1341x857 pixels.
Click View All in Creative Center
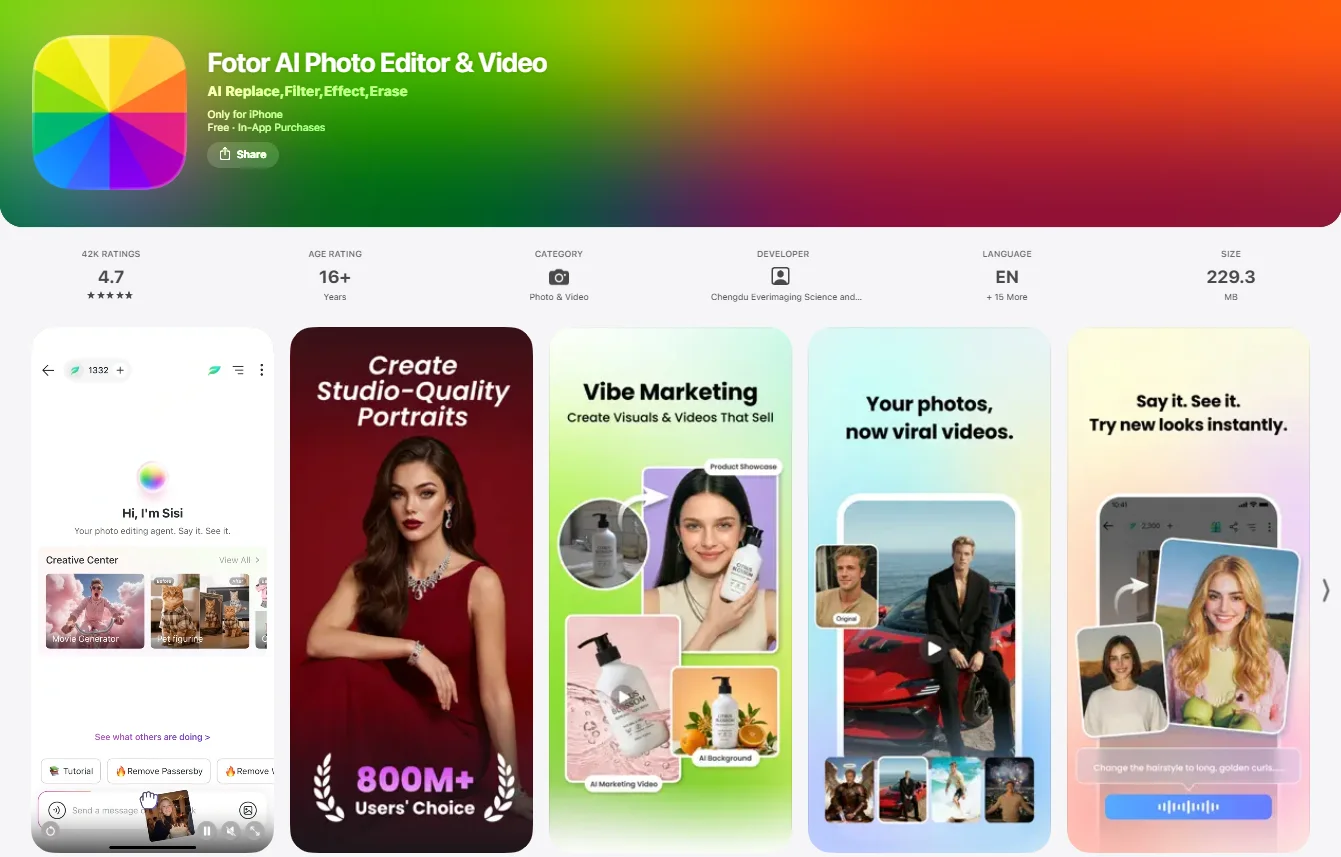[239, 560]
